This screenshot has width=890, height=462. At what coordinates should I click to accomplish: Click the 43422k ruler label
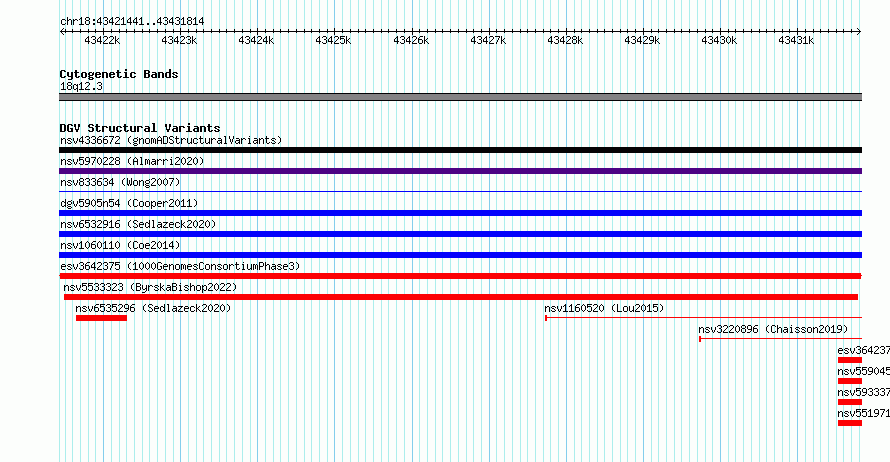102,40
